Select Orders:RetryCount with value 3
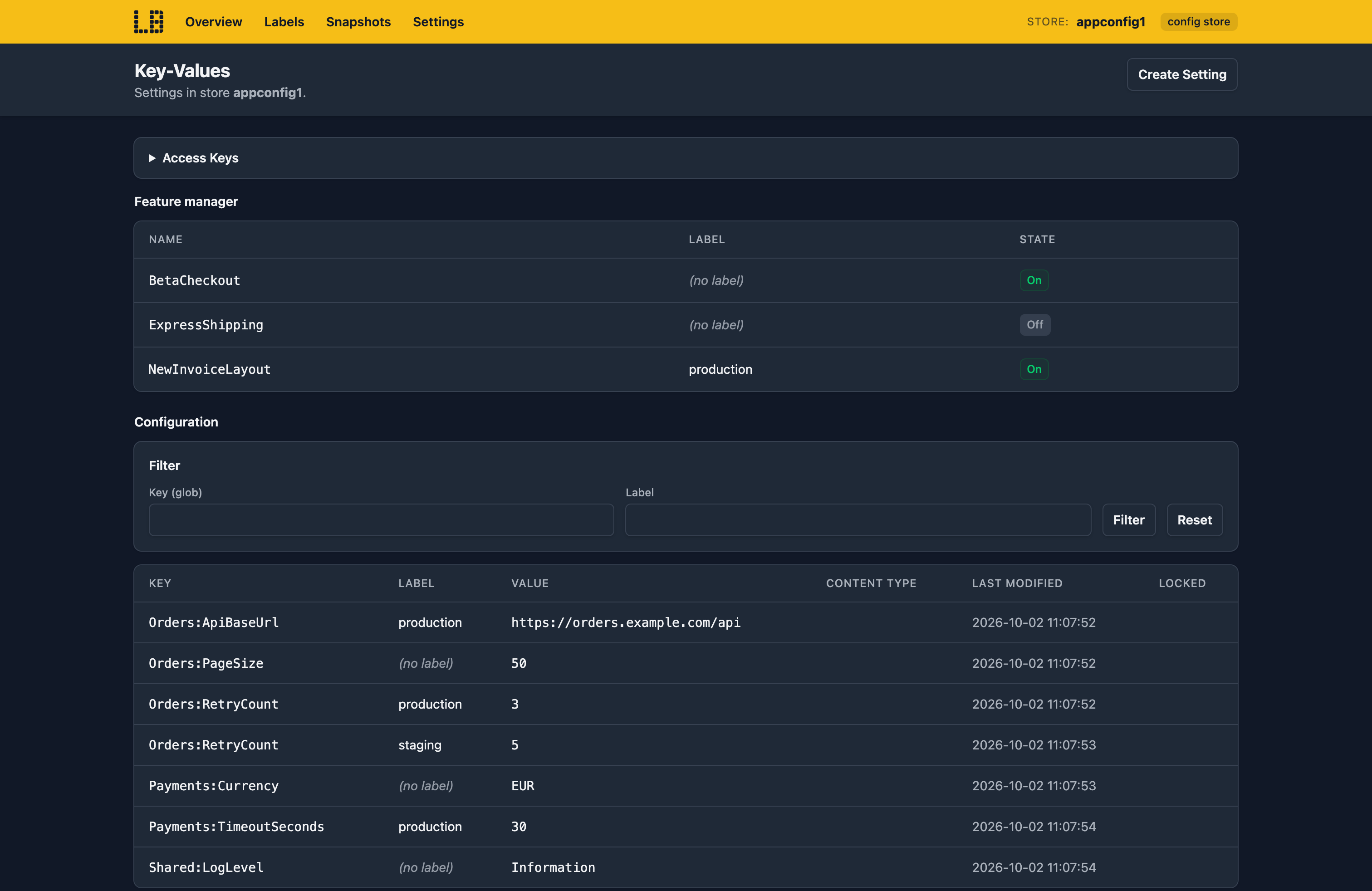Viewport: 1372px width, 891px height. click(x=213, y=704)
